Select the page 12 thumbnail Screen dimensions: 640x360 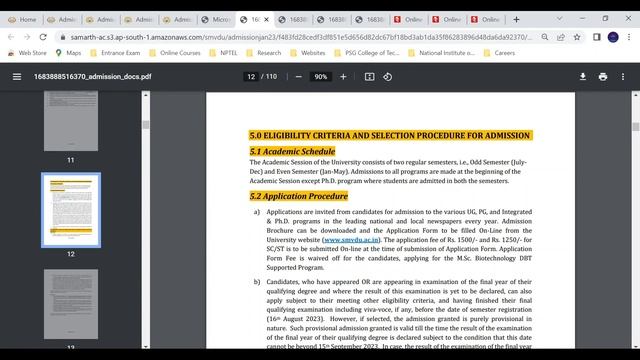click(x=71, y=210)
